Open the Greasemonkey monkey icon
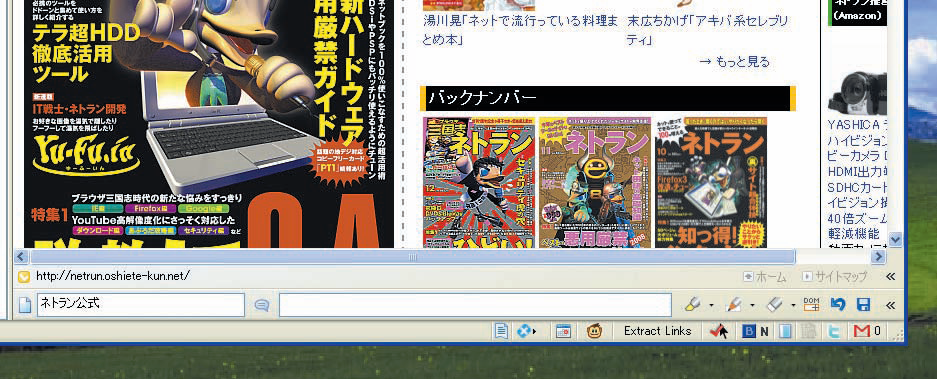937x379 pixels. (595, 331)
